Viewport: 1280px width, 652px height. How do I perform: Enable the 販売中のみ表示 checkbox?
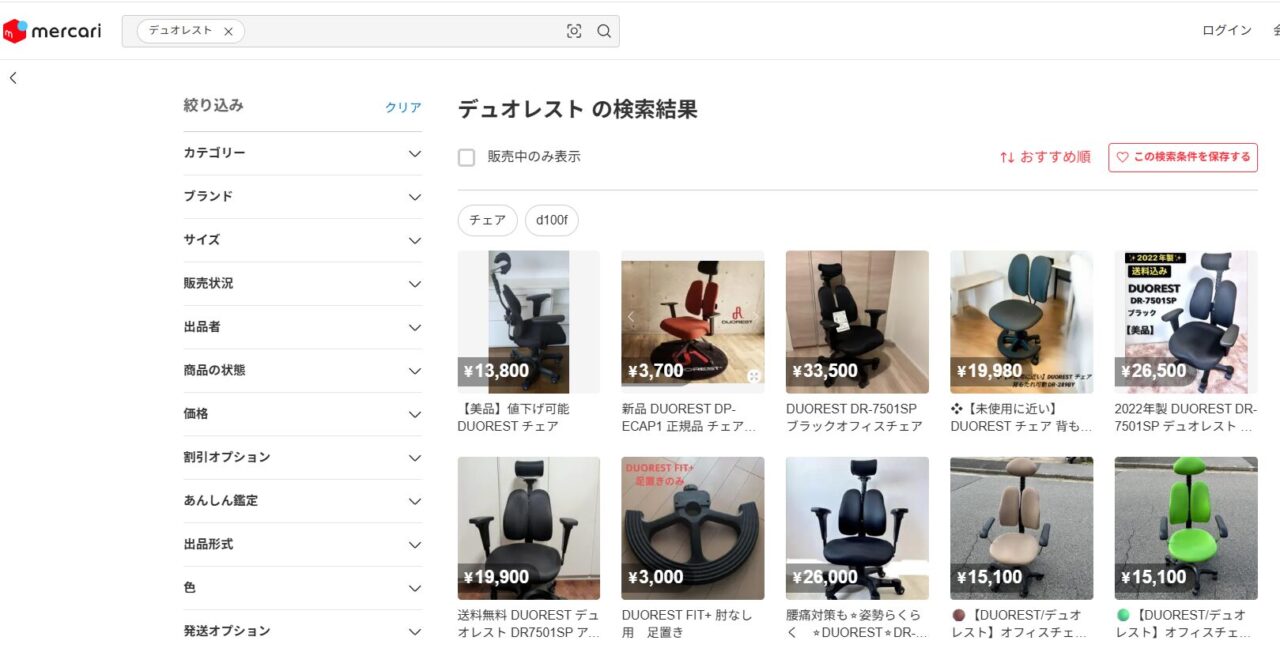[466, 157]
